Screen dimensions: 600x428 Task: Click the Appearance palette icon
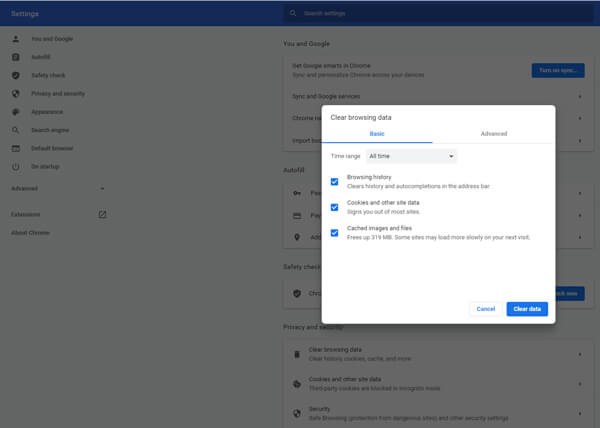(16, 112)
